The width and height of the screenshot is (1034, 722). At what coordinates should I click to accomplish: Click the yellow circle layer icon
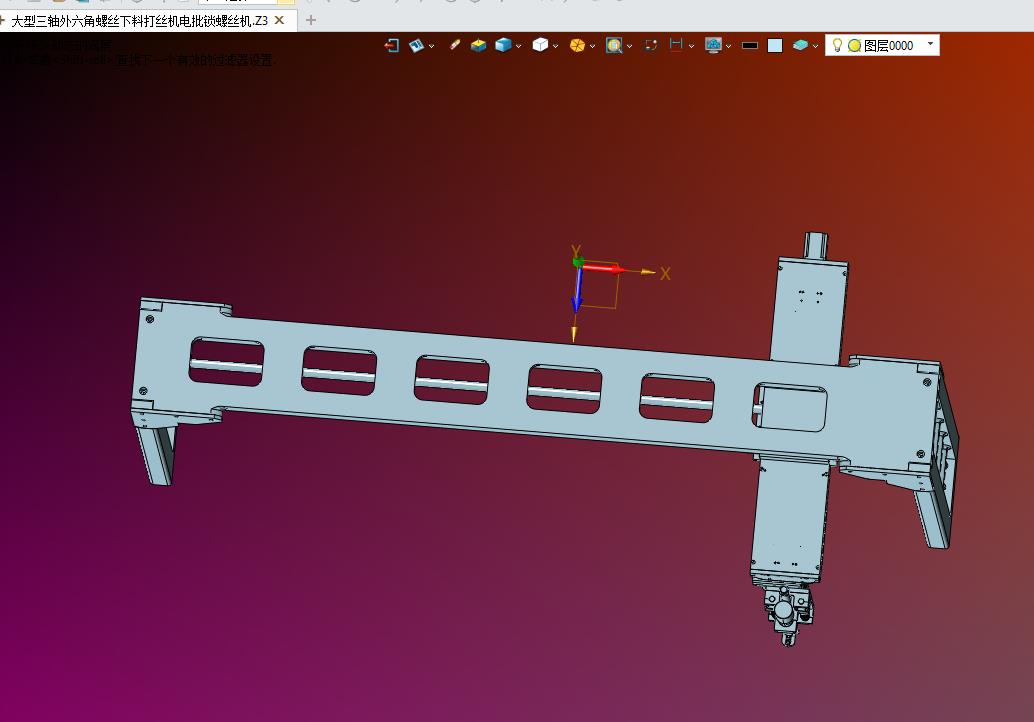[x=854, y=45]
